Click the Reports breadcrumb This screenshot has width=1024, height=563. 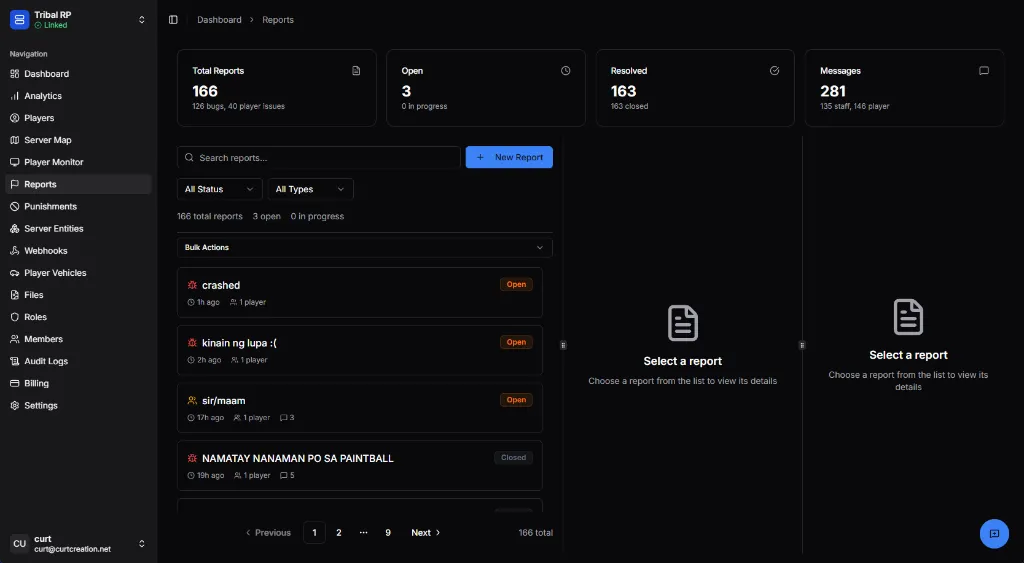pyautogui.click(x=278, y=20)
